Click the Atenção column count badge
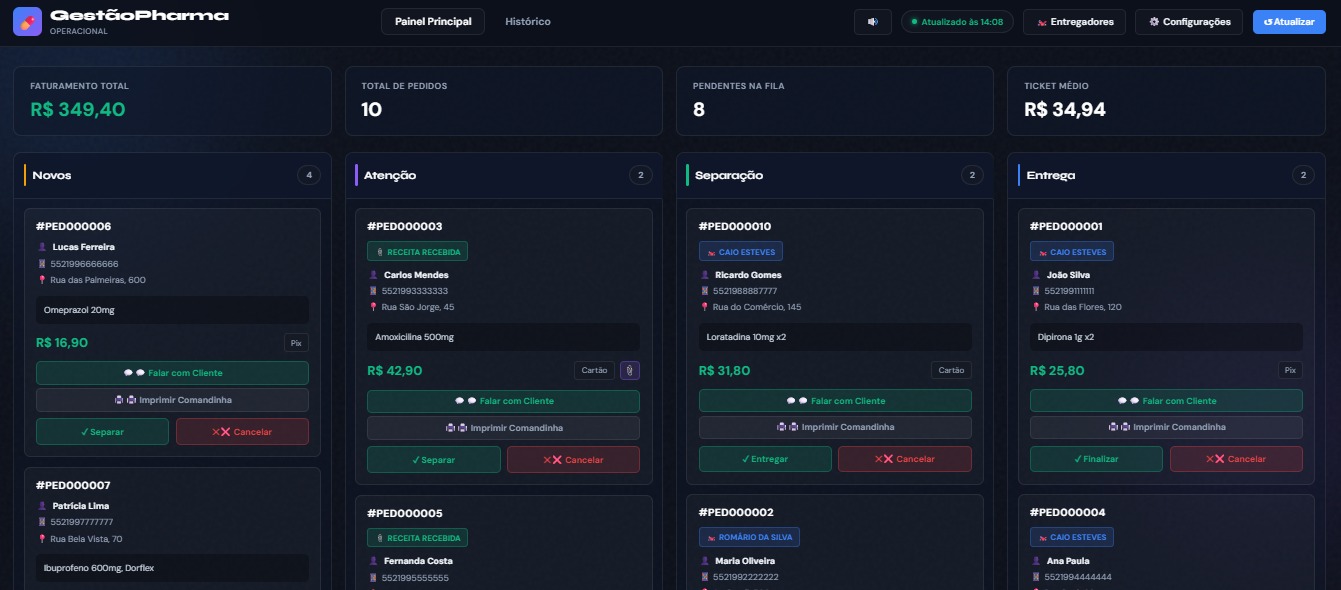The image size is (1341, 590). (640, 176)
